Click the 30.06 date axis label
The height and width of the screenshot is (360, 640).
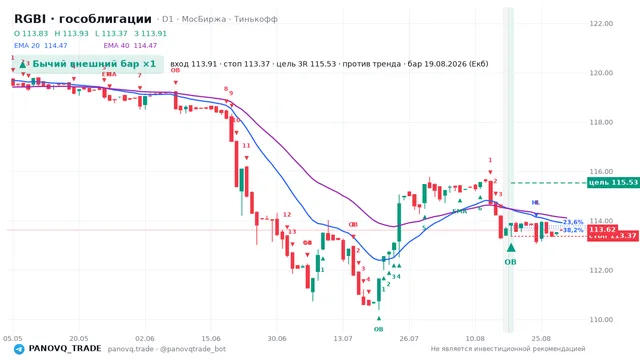tap(277, 338)
